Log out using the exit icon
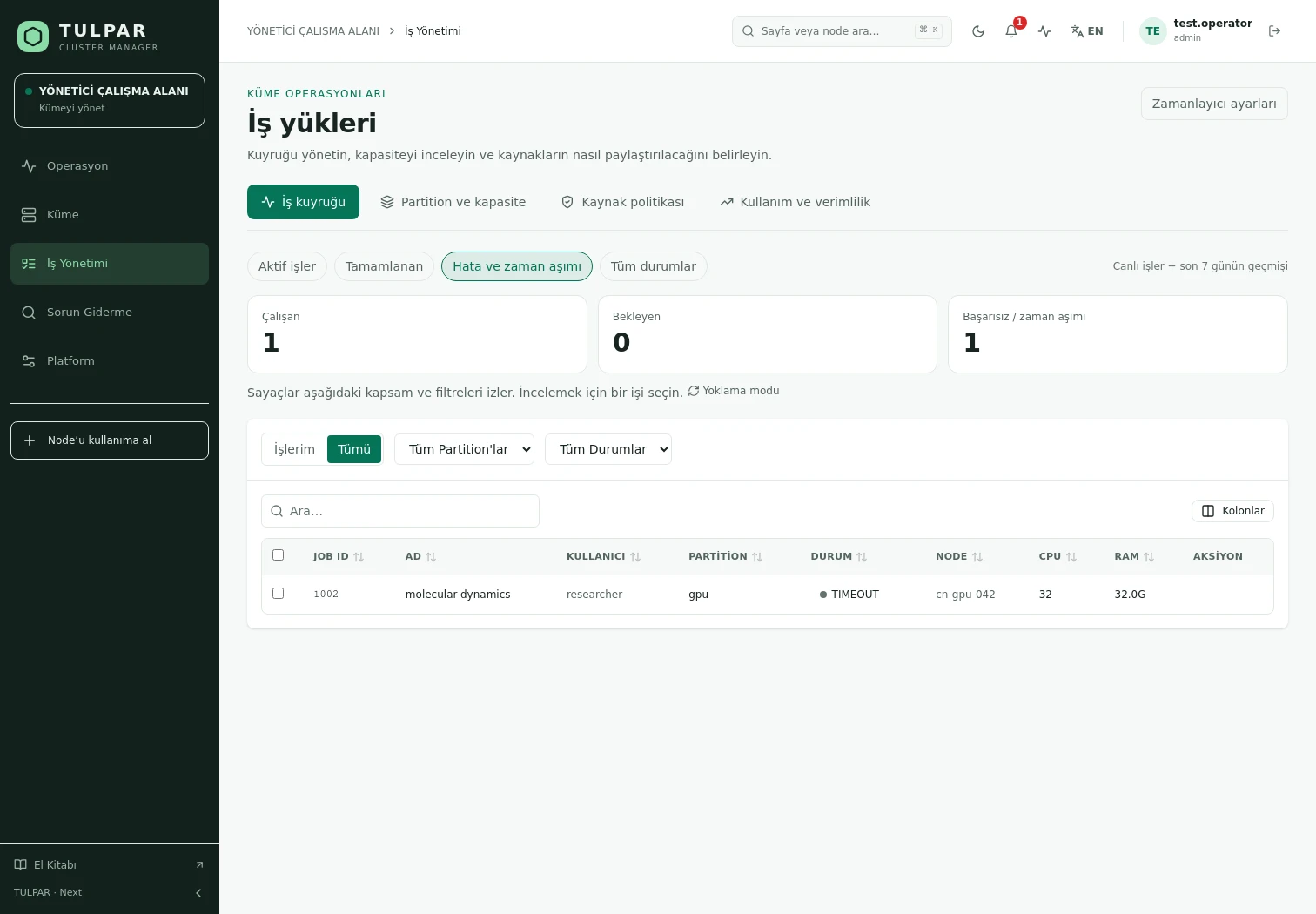Image resolution: width=1316 pixels, height=914 pixels. (x=1275, y=31)
